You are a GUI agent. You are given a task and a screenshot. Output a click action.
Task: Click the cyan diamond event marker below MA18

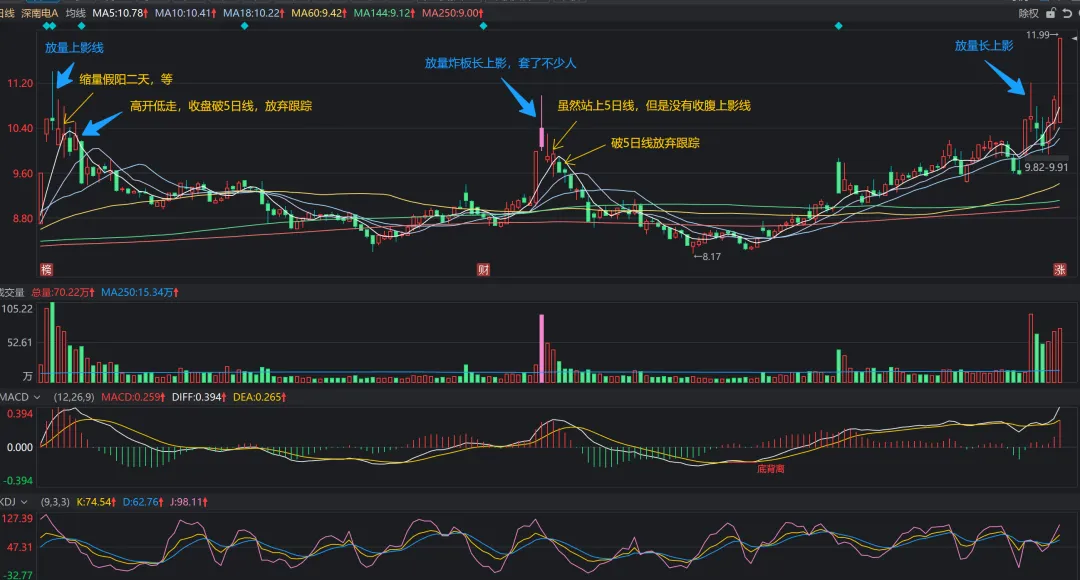point(245,26)
